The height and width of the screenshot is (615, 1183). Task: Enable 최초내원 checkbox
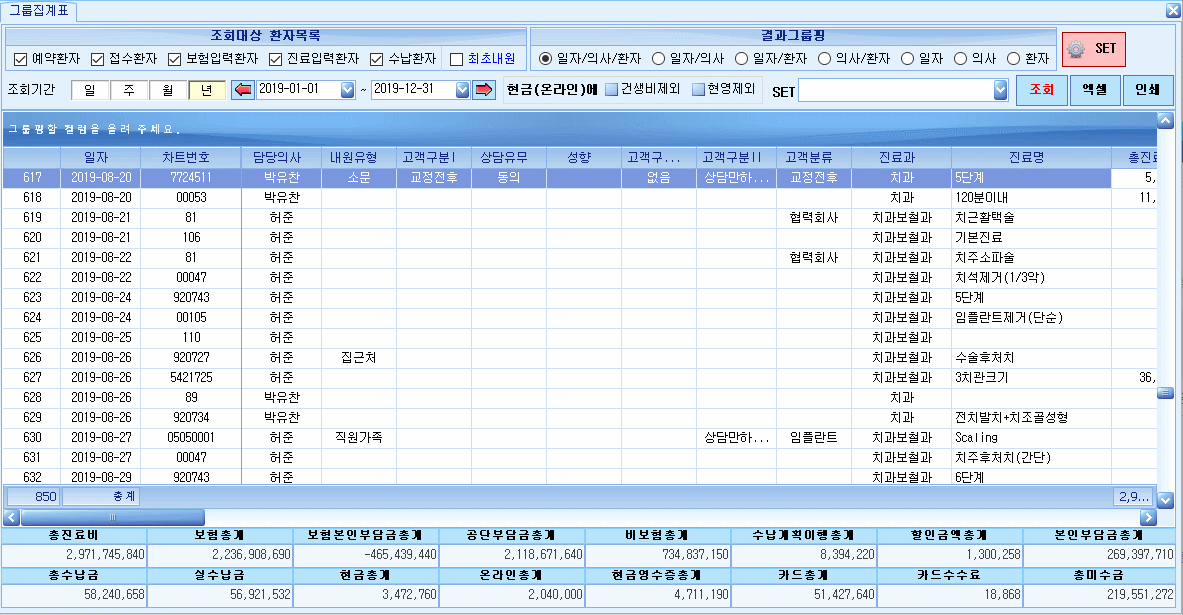coord(456,59)
